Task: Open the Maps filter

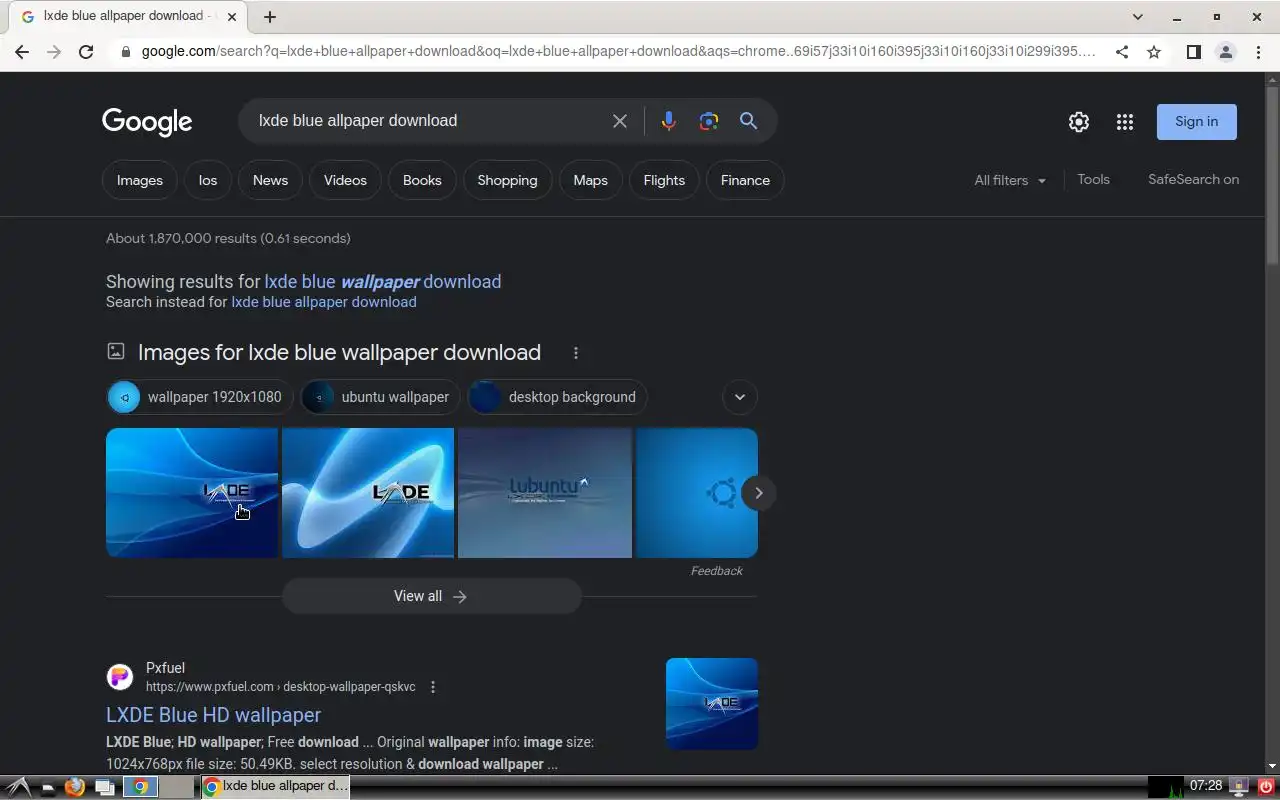Action: (x=590, y=180)
